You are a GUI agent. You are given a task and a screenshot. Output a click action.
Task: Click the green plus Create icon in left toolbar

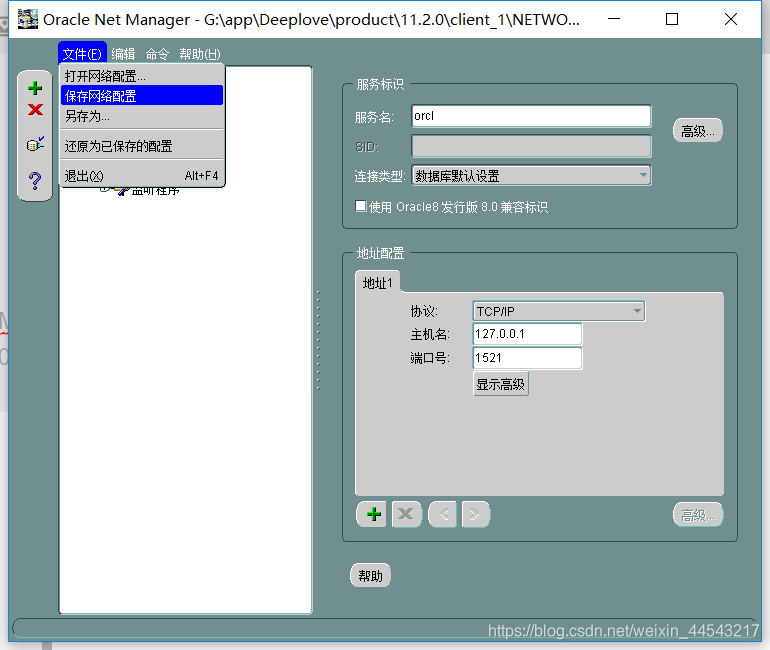(x=35, y=88)
